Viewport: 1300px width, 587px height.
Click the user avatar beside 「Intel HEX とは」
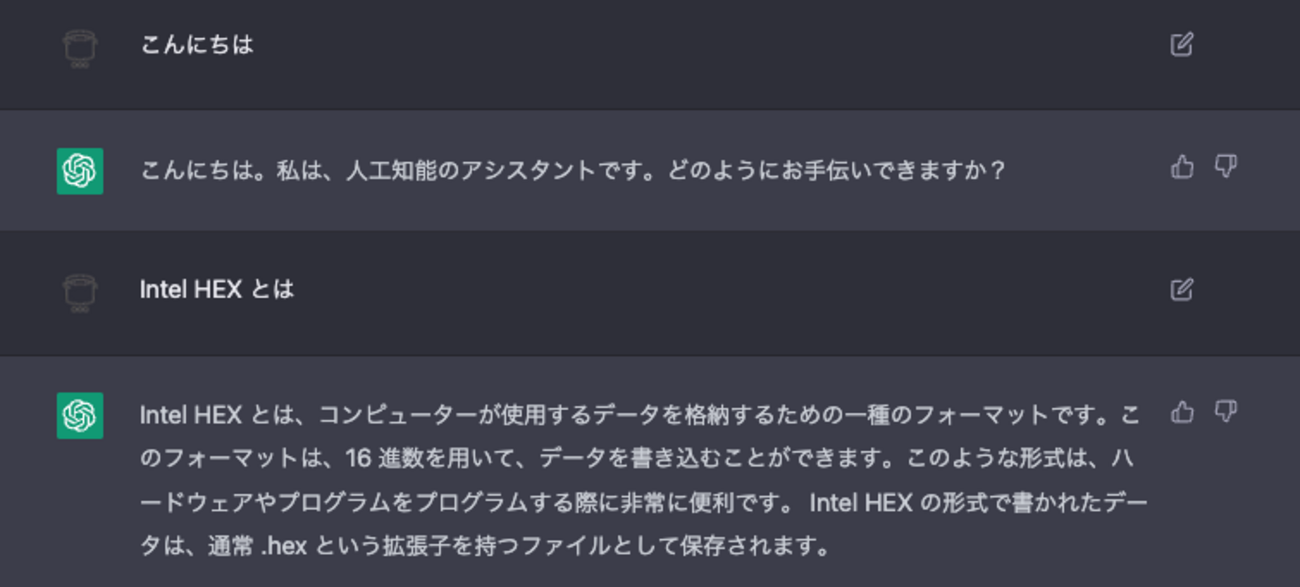coord(79,293)
